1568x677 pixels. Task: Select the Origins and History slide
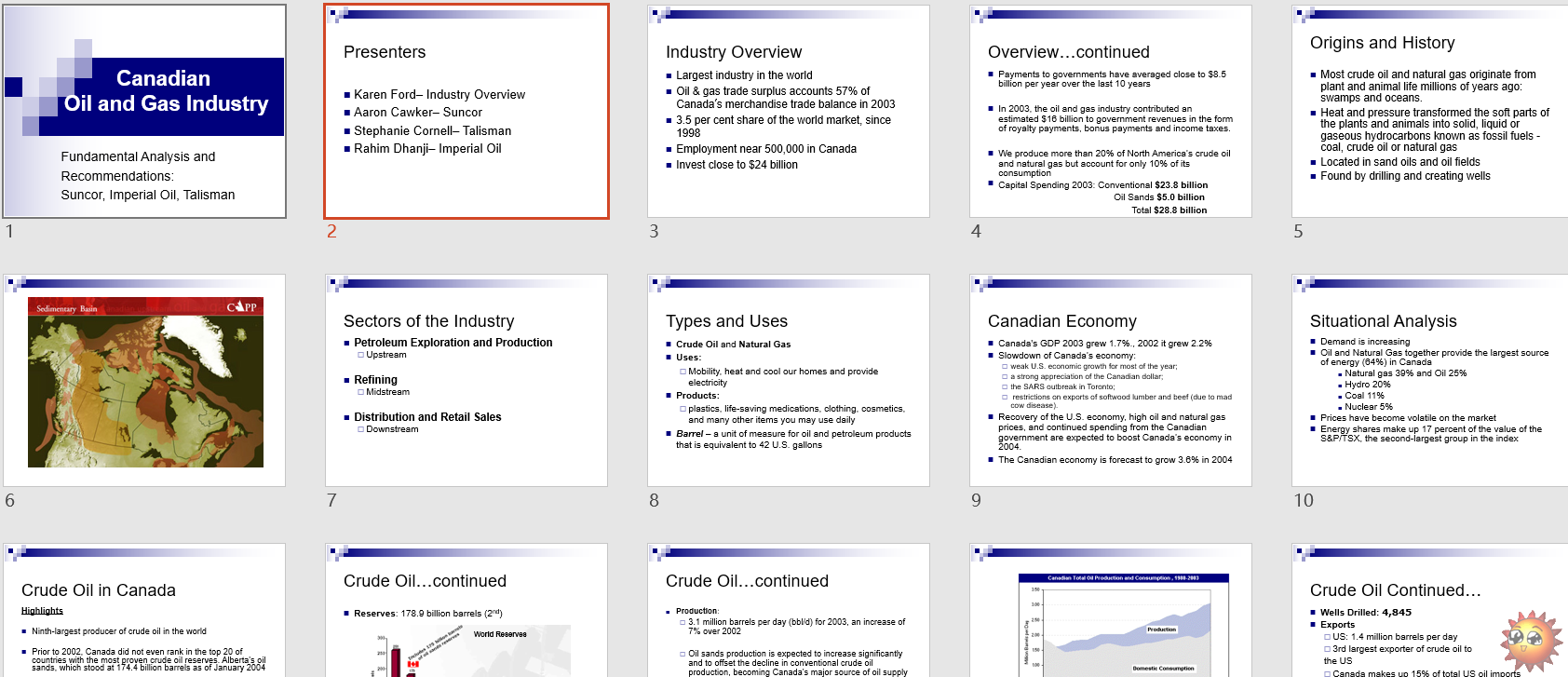(x=1430, y=111)
